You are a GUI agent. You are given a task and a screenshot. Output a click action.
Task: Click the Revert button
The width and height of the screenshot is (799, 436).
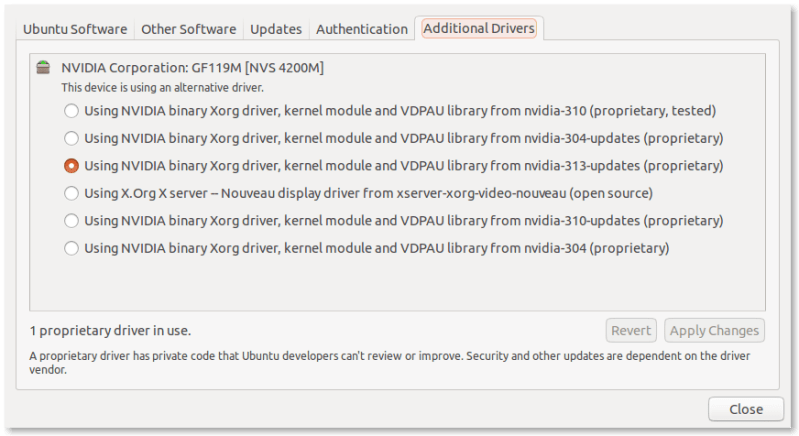click(631, 331)
